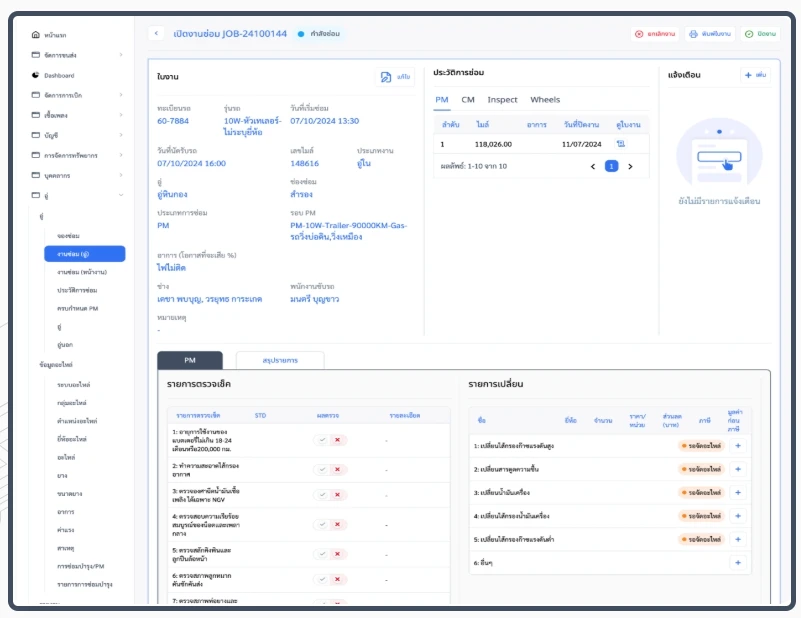Mark checklist item 3 as failed

(338, 494)
